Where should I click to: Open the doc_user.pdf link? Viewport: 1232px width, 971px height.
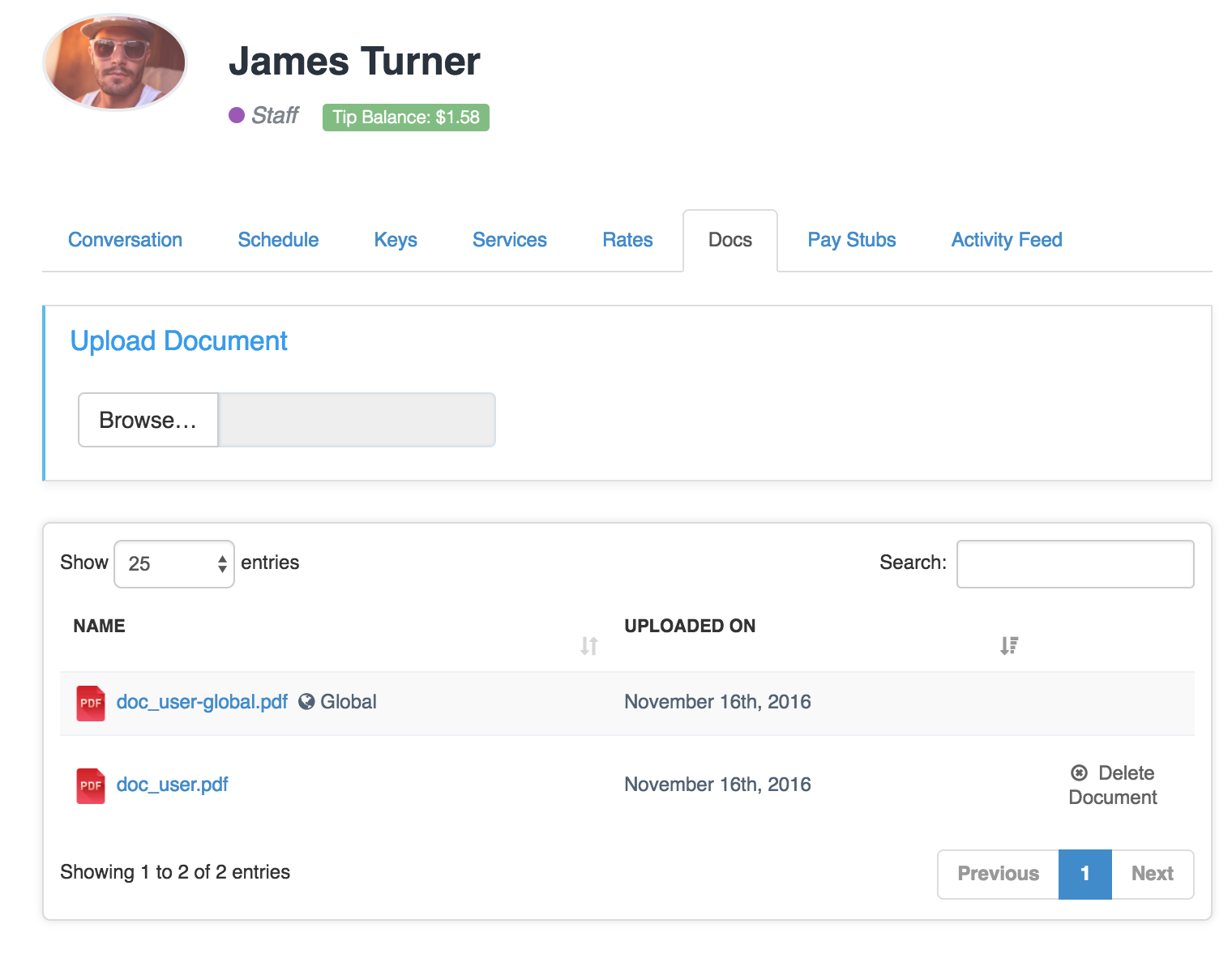(173, 785)
